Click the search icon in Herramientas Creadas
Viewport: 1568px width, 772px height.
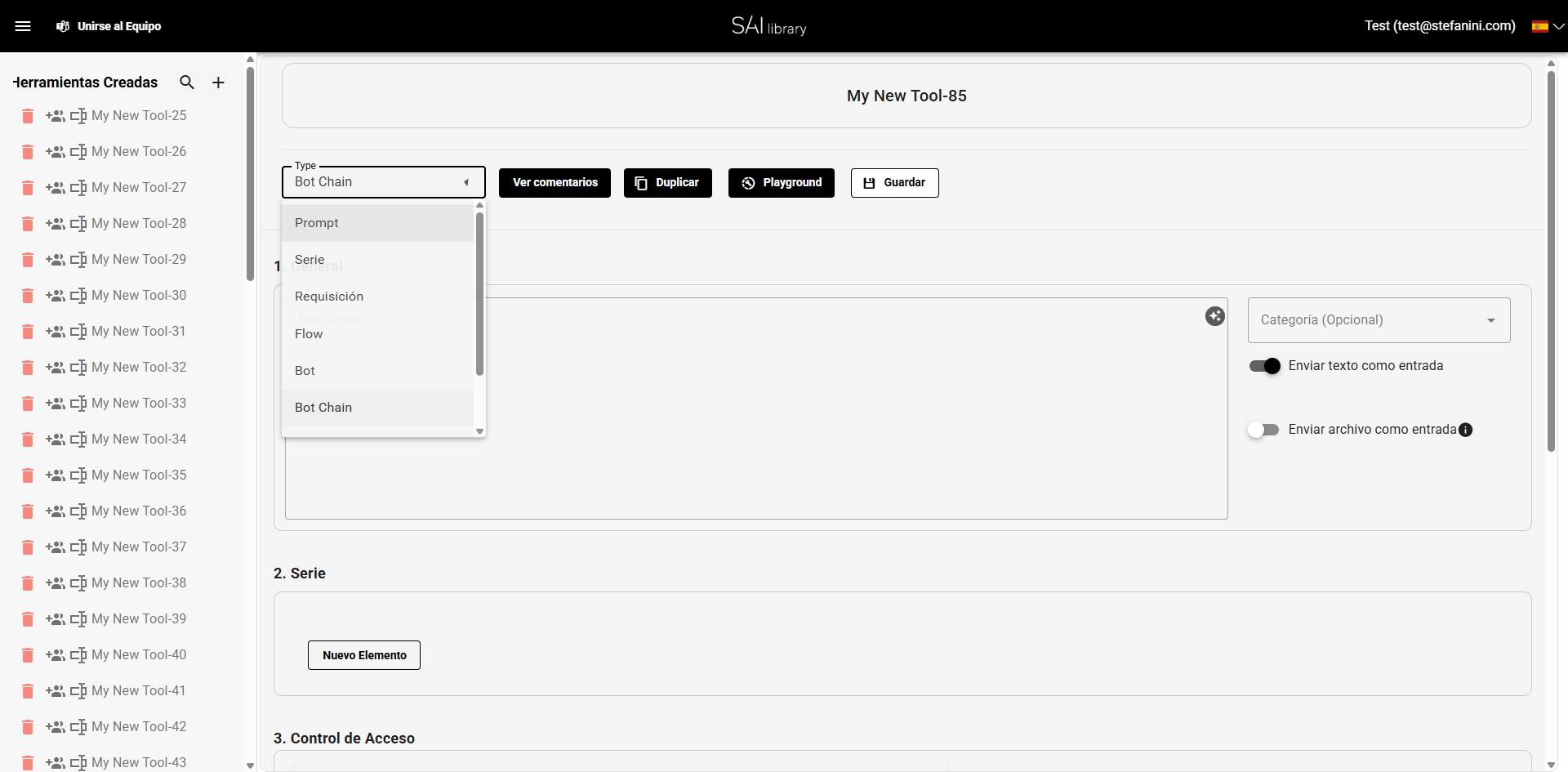pyautogui.click(x=187, y=83)
